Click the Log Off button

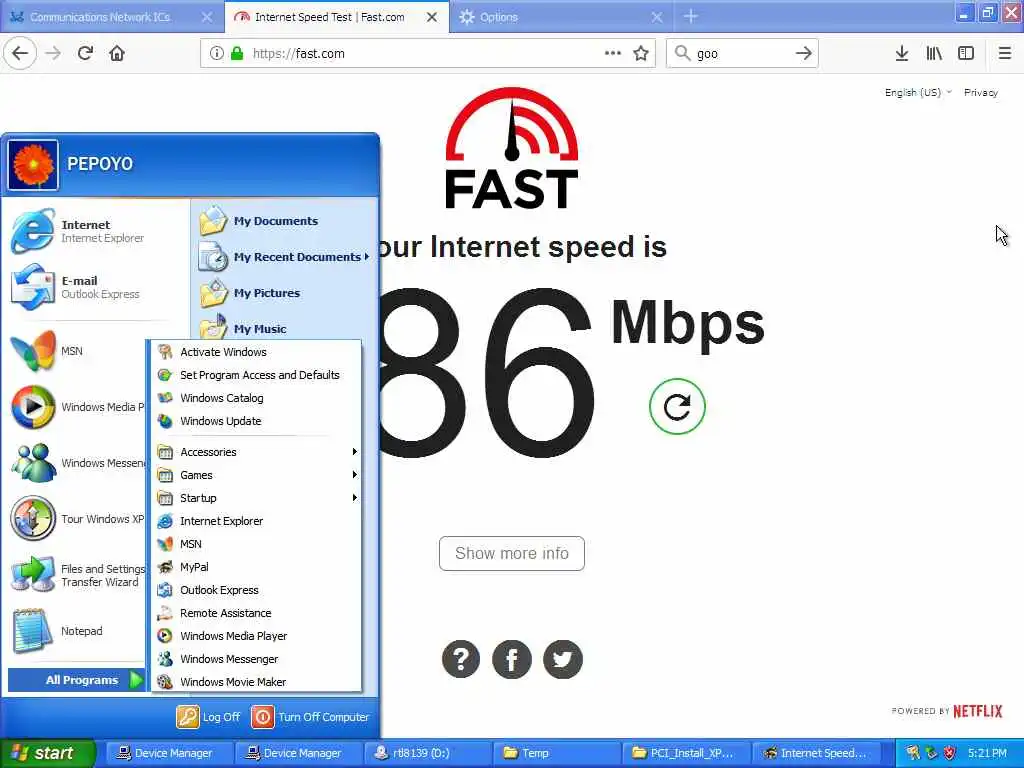(208, 717)
